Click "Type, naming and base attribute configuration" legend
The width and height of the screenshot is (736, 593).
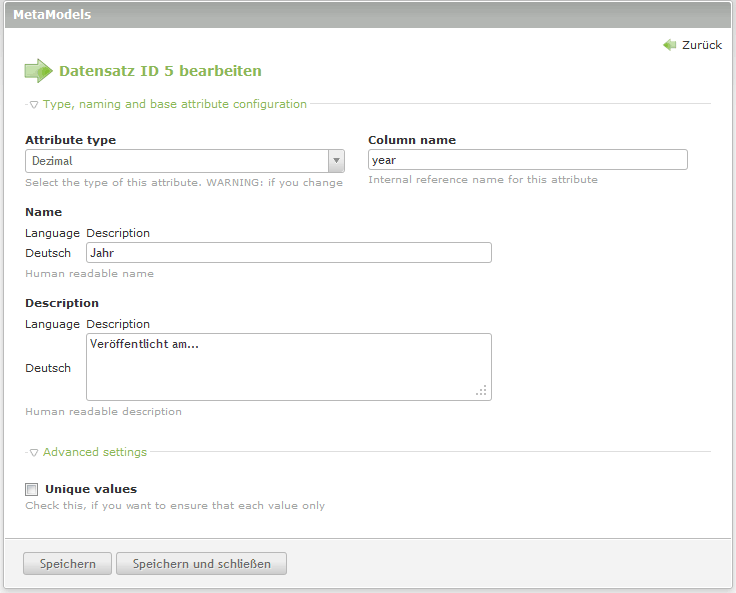[x=174, y=104]
